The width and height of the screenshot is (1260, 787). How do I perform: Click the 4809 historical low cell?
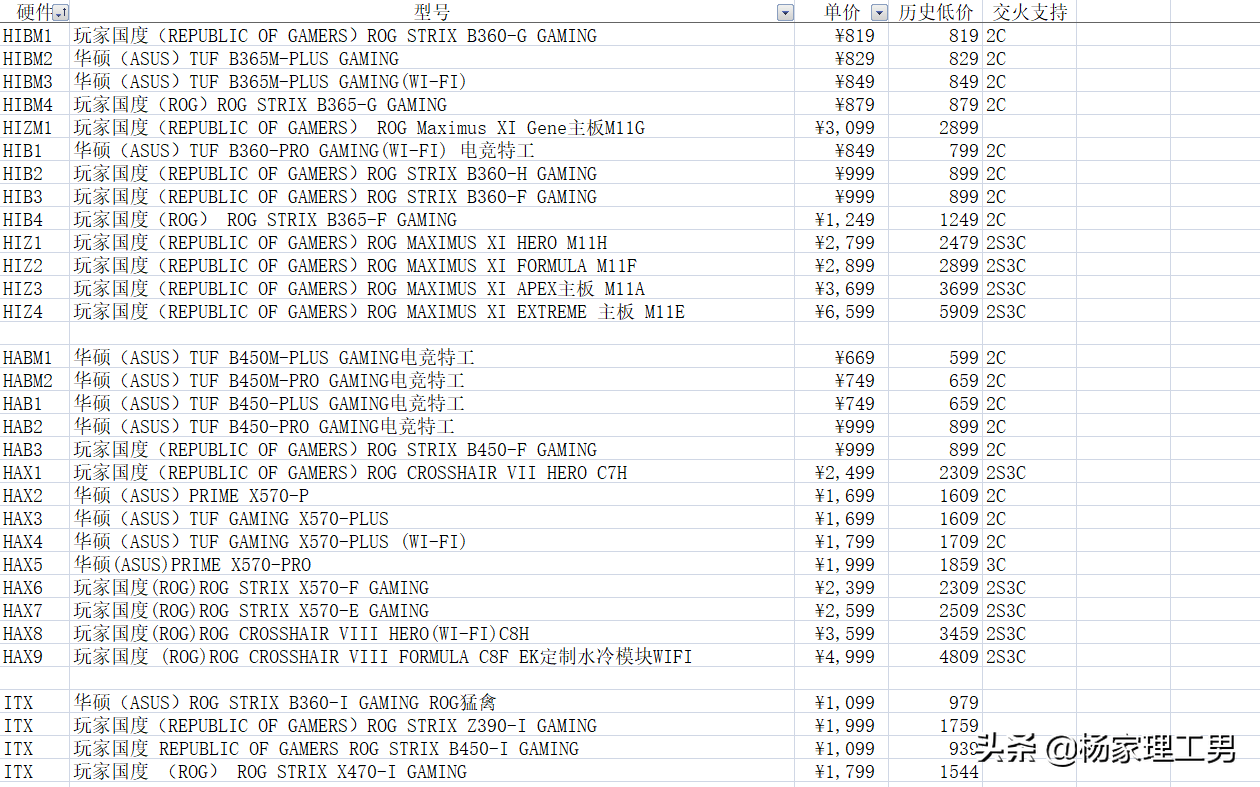click(x=935, y=657)
